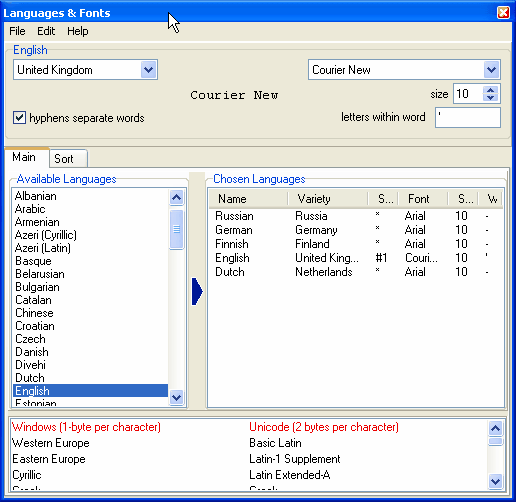Click Basic Latin Unicode entry
The width and height of the screenshot is (516, 502).
coord(275,443)
